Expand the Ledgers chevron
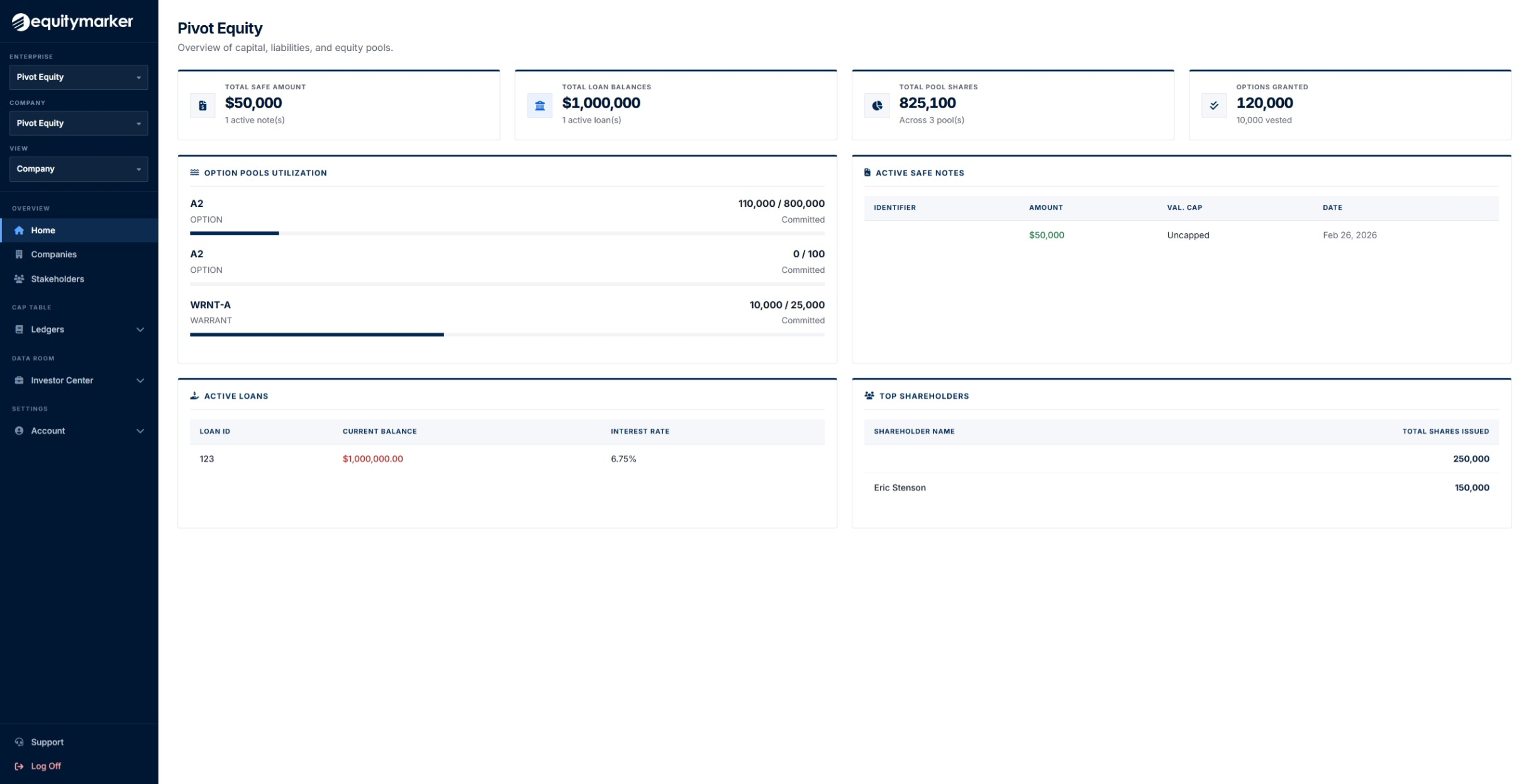Screen dimensions: 1531x784 (140, 329)
